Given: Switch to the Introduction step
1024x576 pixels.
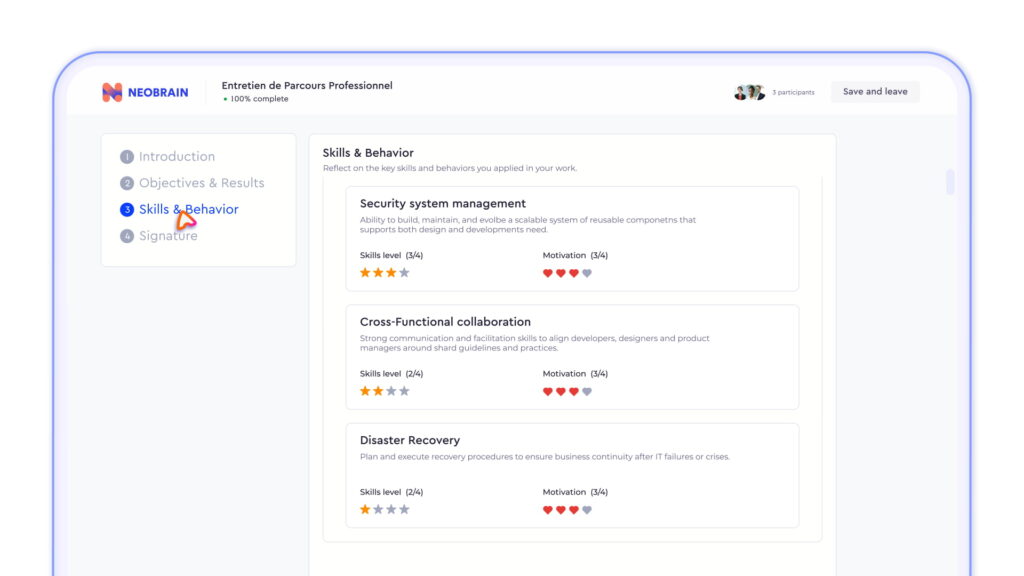Looking at the screenshot, I should [175, 156].
